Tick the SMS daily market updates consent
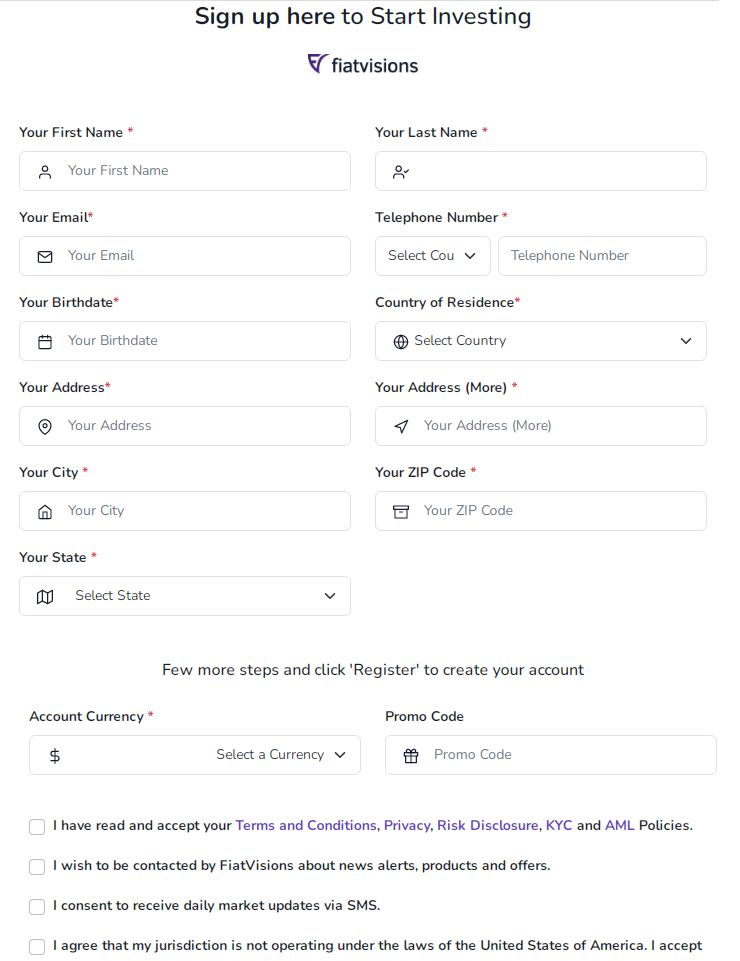Viewport: 740px width, 961px height. (x=37, y=906)
